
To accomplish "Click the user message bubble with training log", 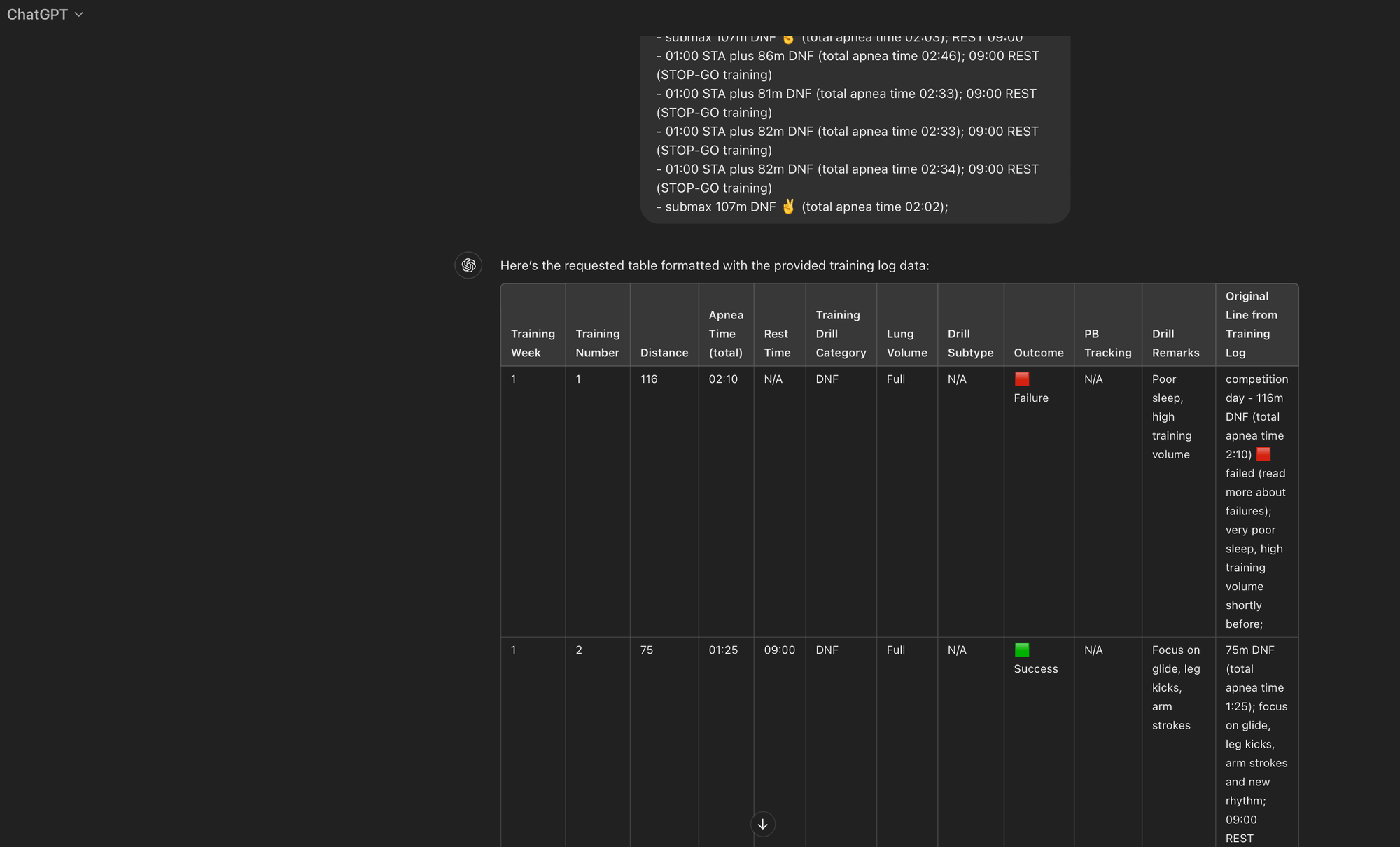I will [x=855, y=129].
